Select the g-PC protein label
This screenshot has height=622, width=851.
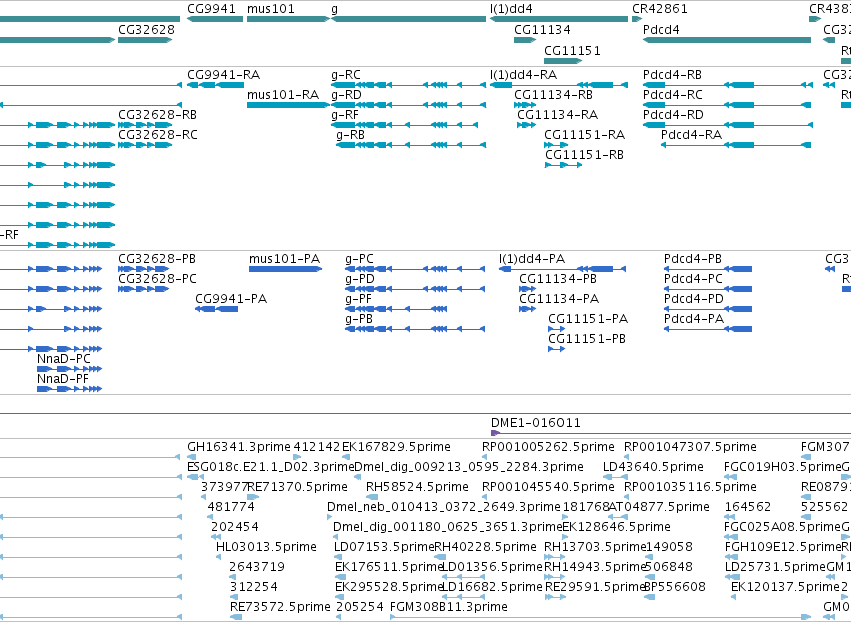click(359, 259)
